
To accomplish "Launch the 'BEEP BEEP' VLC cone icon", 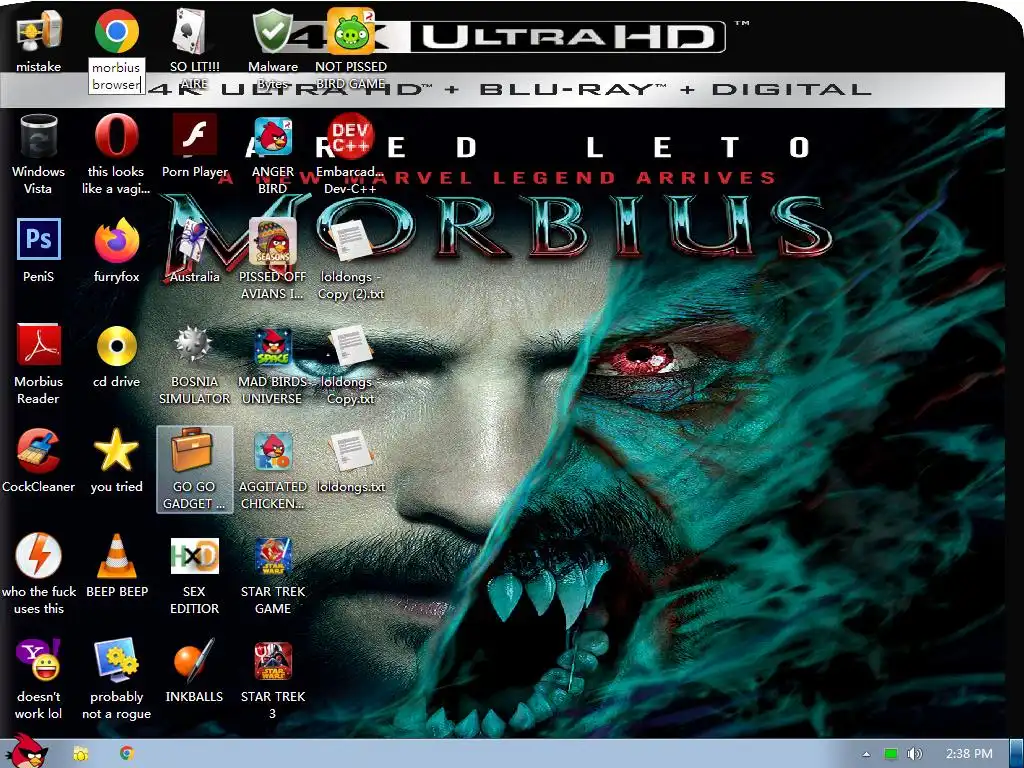I will (x=116, y=555).
